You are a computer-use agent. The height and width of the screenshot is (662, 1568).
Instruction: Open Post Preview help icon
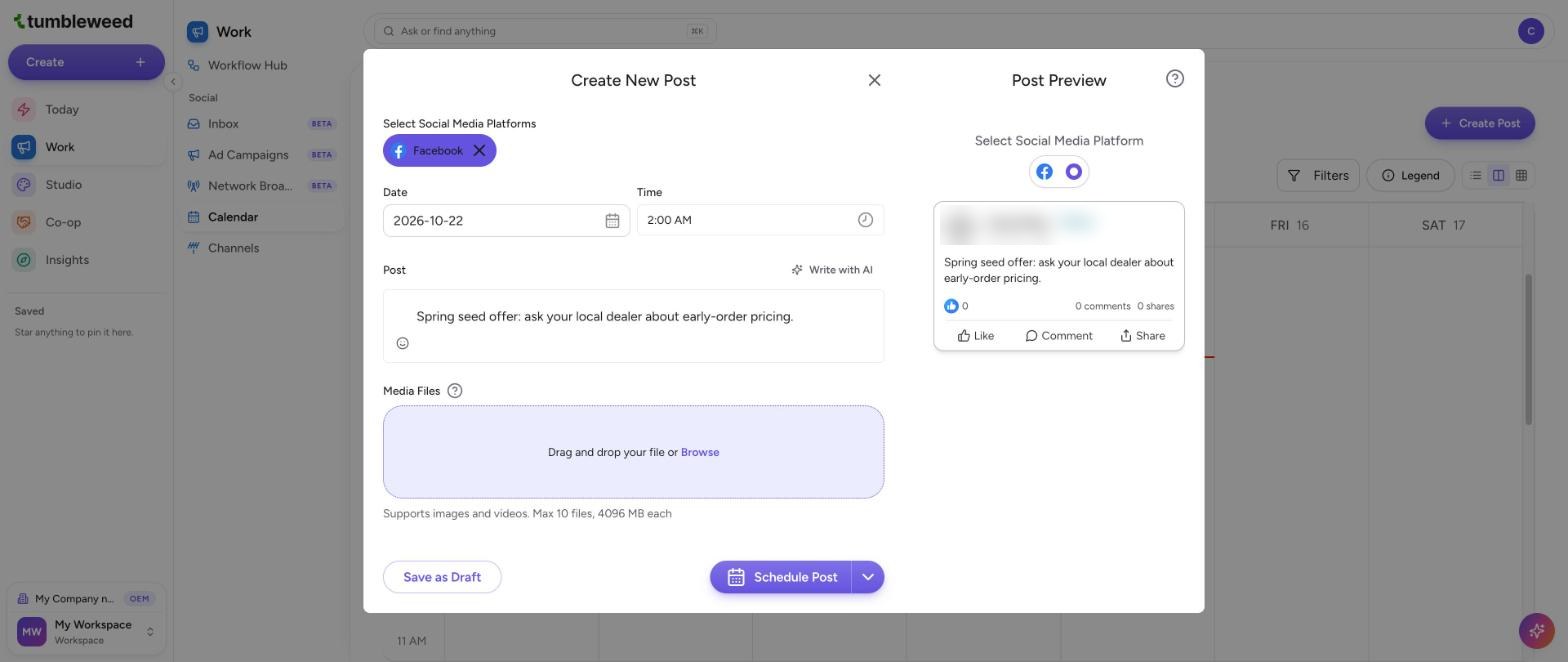point(1175,79)
